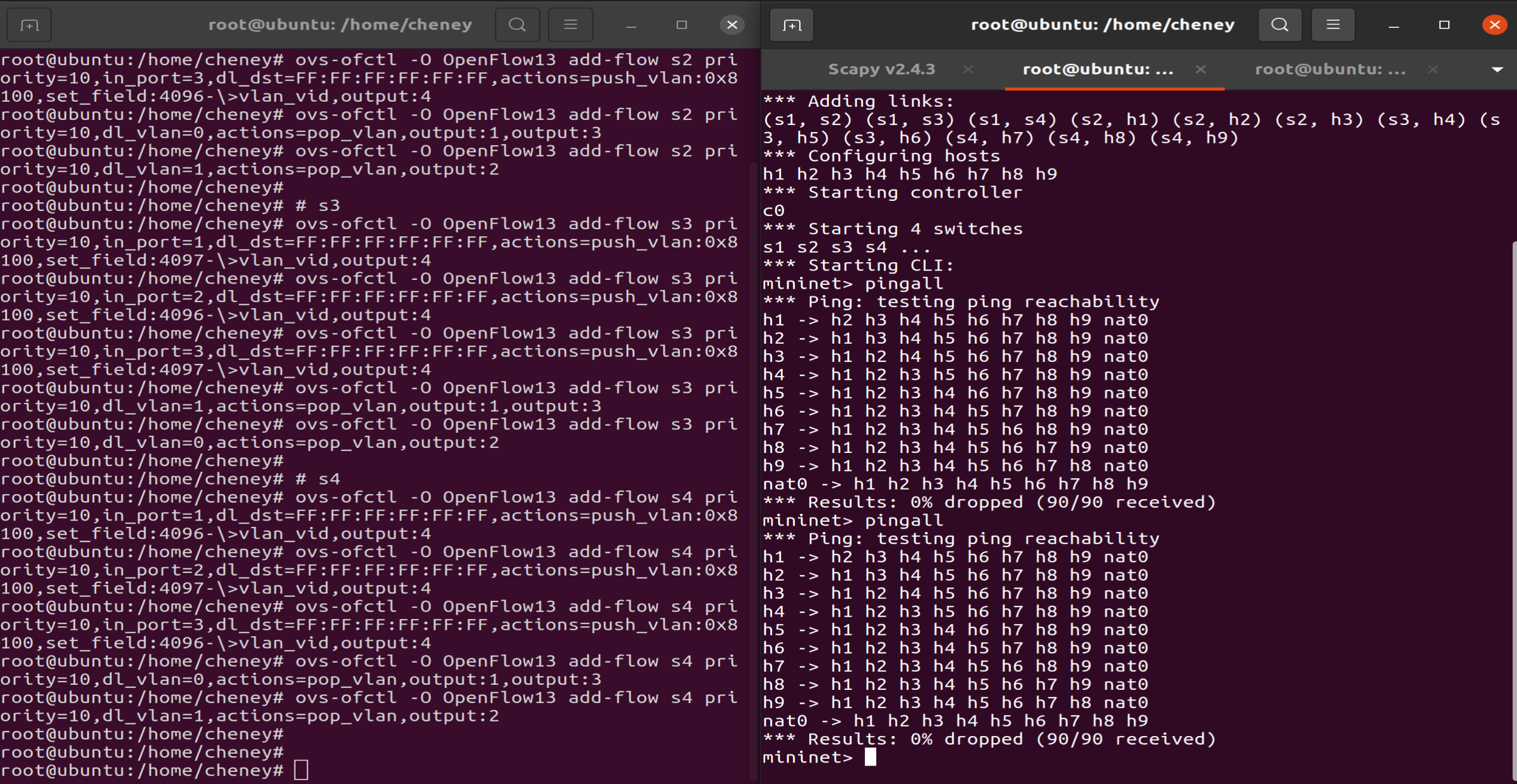Switch to the Scapy v2.4.3 tab
The width and height of the screenshot is (1517, 784).
(x=881, y=69)
